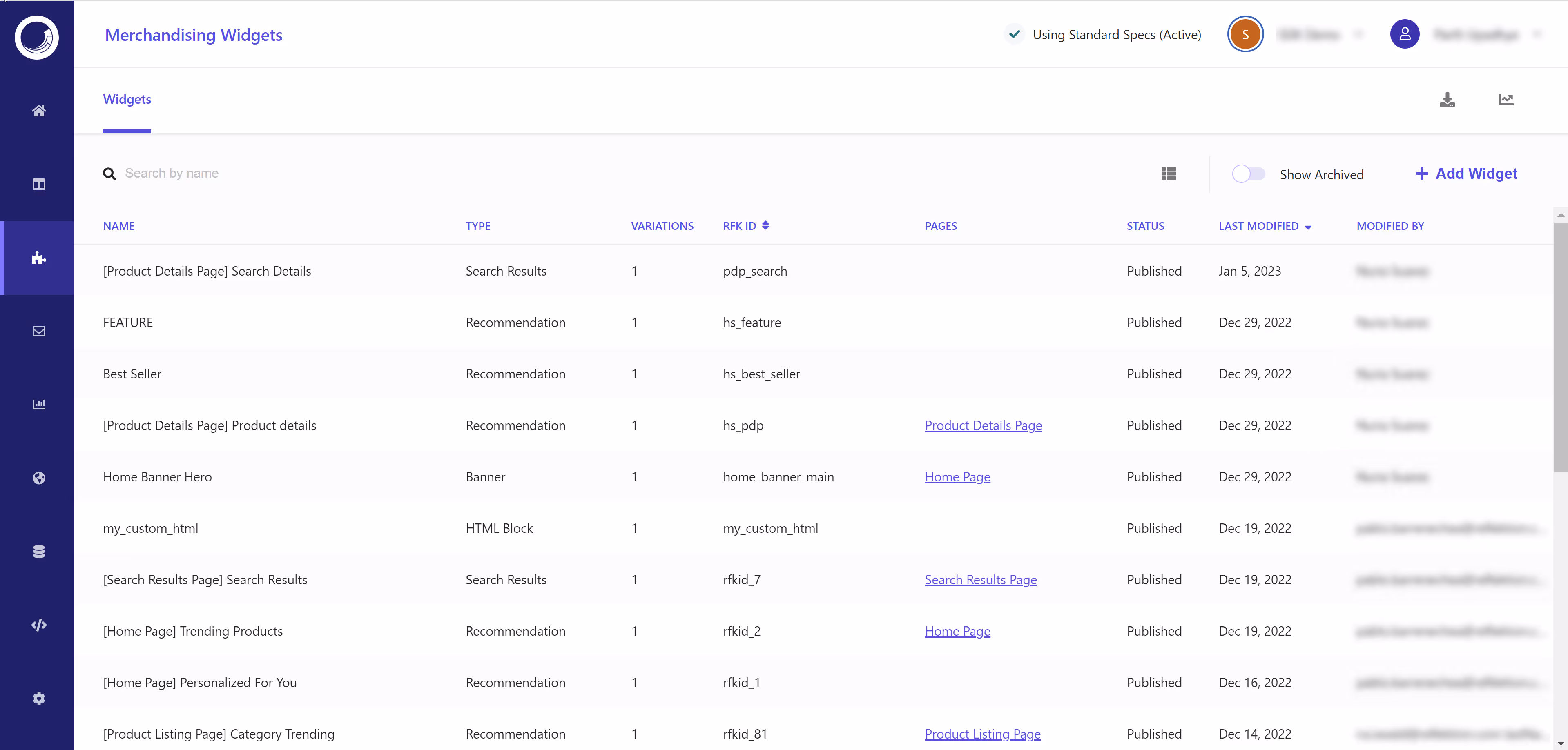Select the merchandising widgets puzzle icon
Image resolution: width=1568 pixels, height=750 pixels.
tap(38, 258)
